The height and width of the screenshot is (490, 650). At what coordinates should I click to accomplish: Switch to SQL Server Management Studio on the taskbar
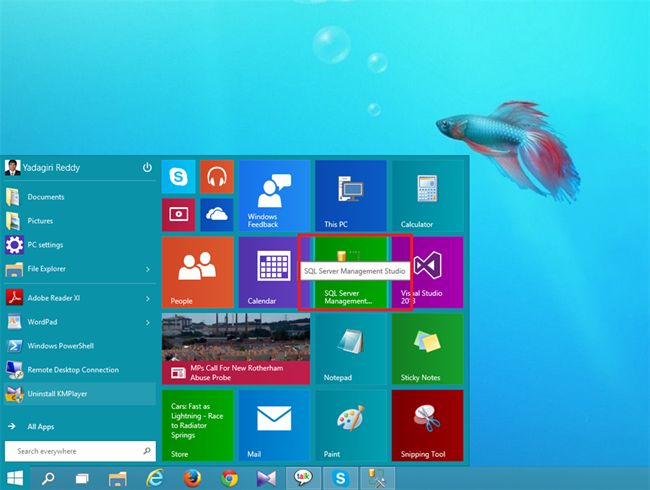point(378,479)
